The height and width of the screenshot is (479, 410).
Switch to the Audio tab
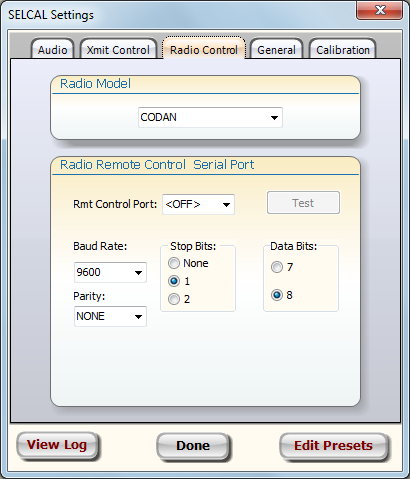tap(52, 49)
